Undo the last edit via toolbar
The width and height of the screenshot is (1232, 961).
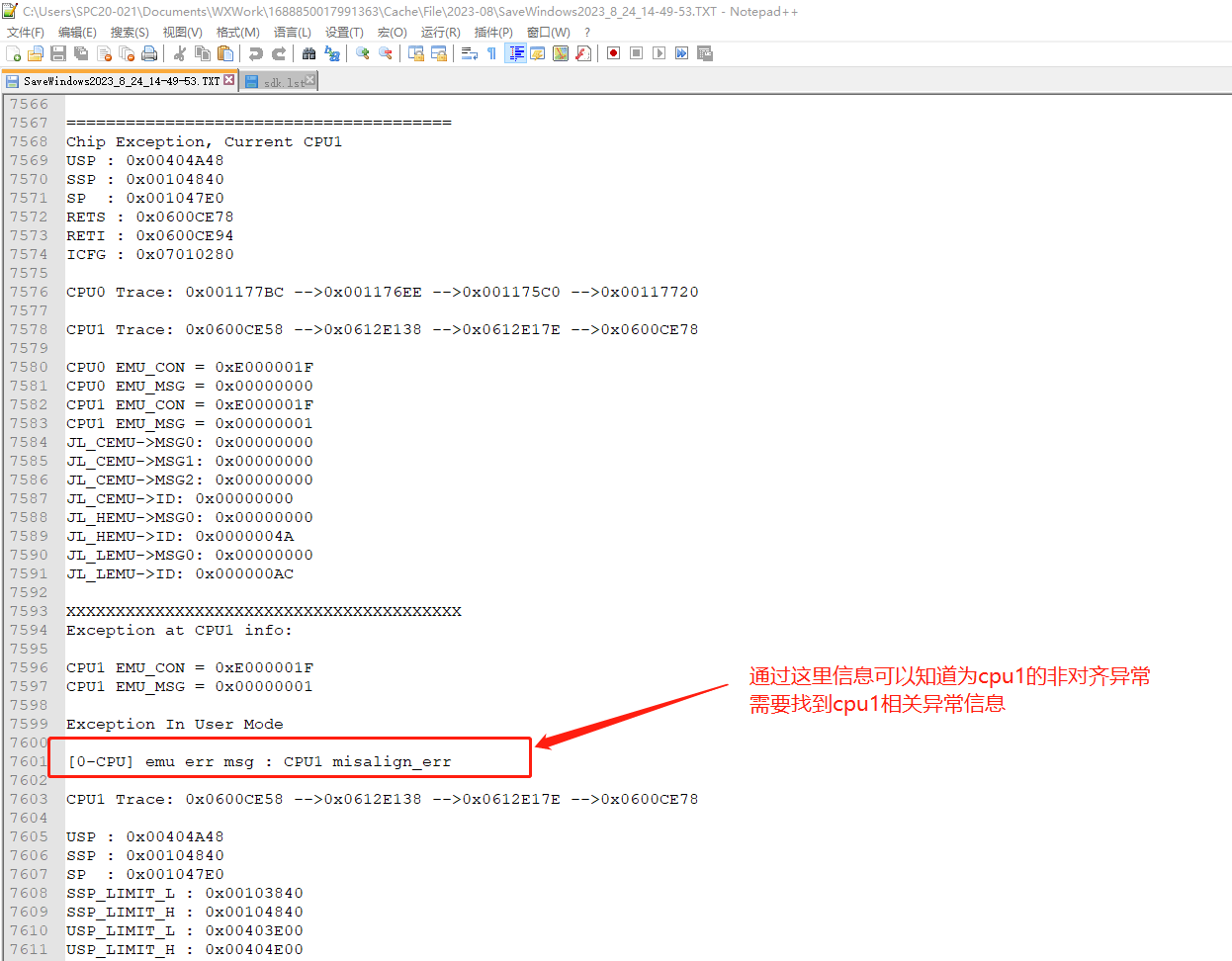coord(256,53)
